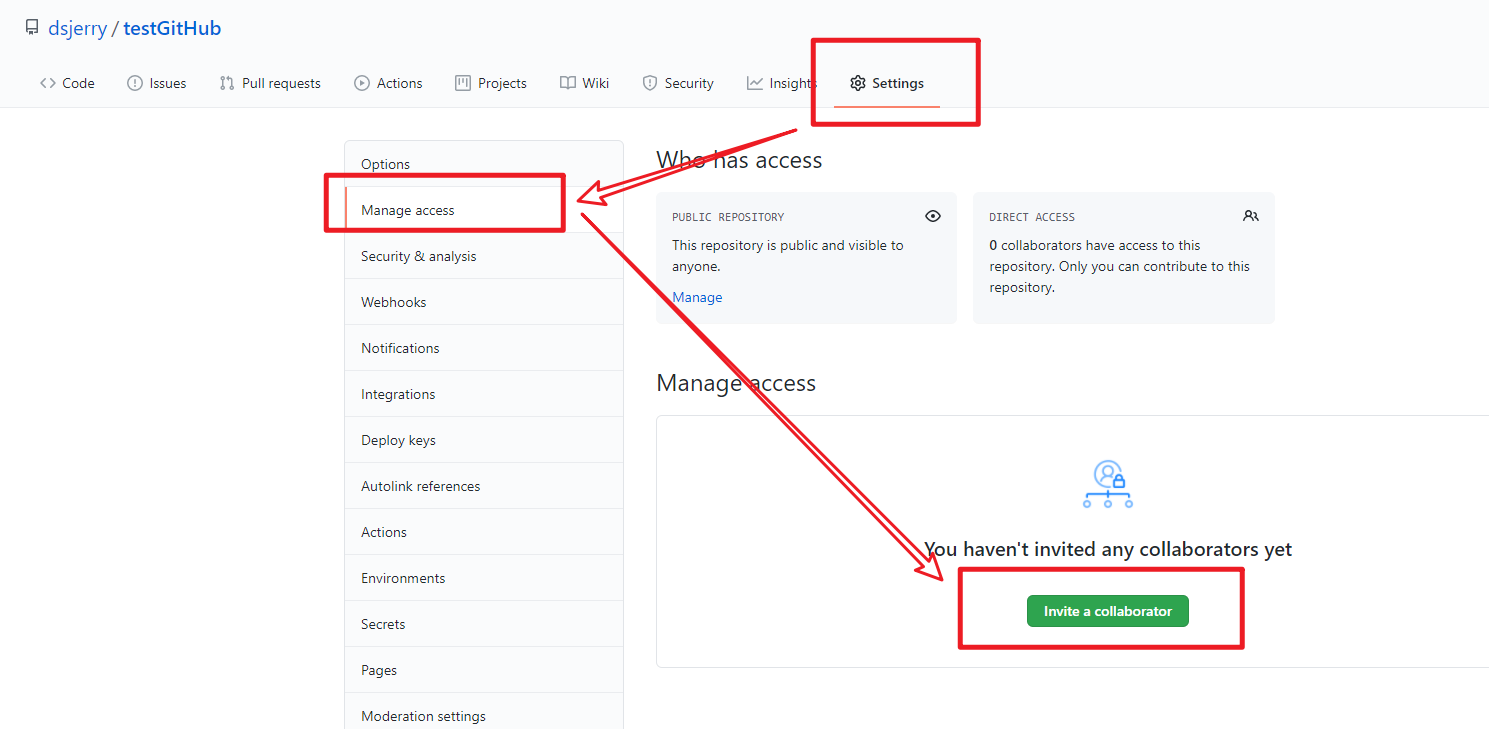Click the DIRECT ACCESS label
The image size is (1489, 729).
(x=1032, y=217)
